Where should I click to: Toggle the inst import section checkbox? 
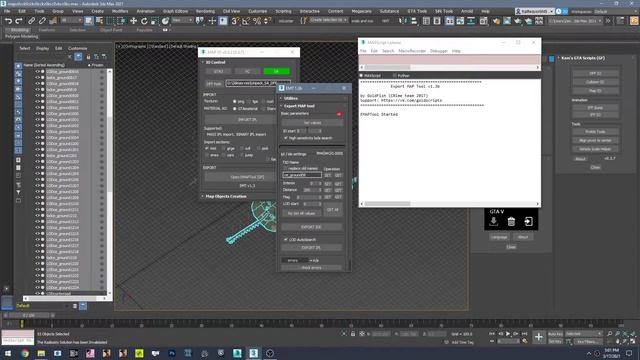pos(207,148)
